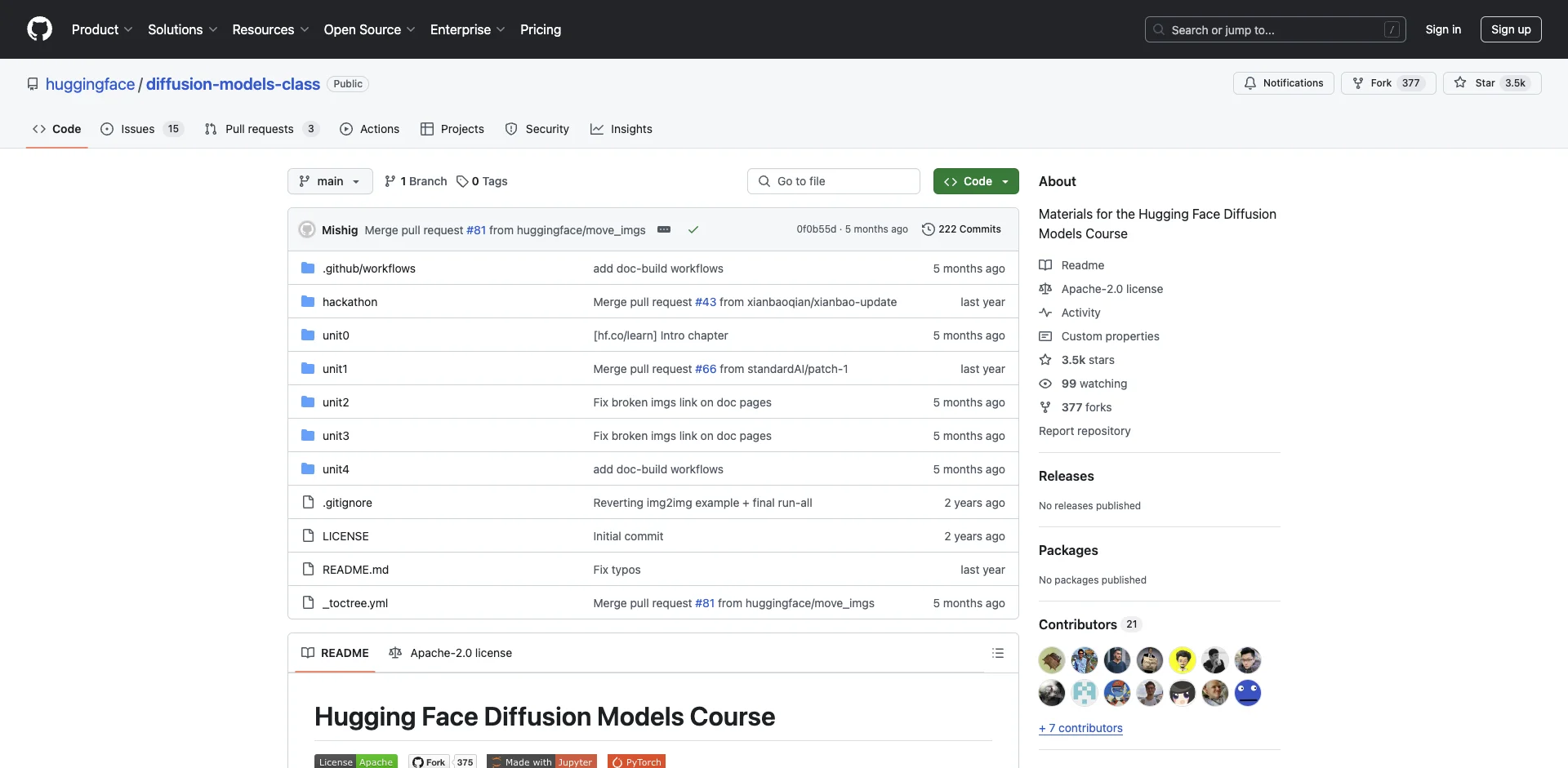The height and width of the screenshot is (768, 1568).
Task: View the 0 Tags list
Action: point(482,181)
